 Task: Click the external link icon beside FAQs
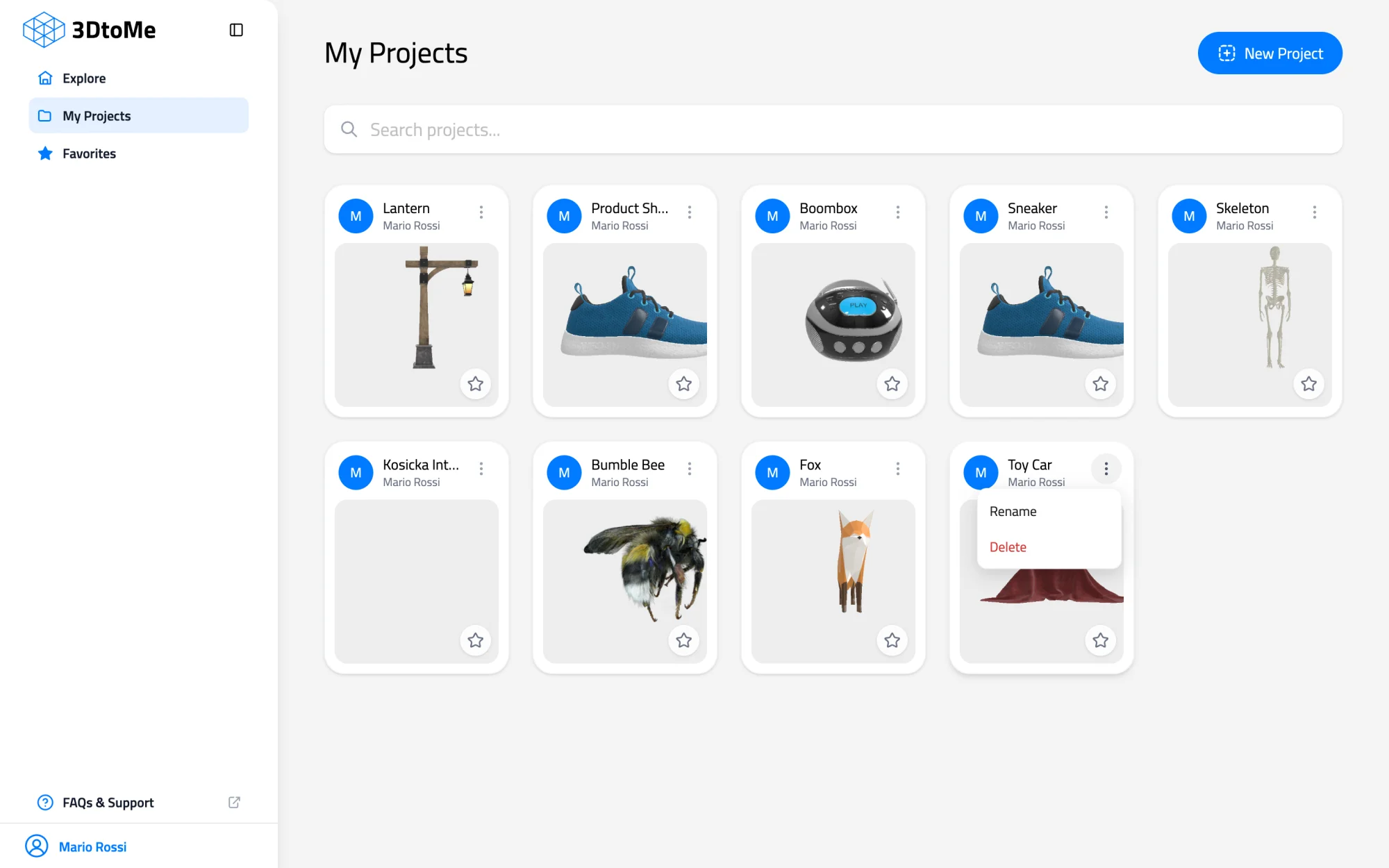[x=234, y=803]
